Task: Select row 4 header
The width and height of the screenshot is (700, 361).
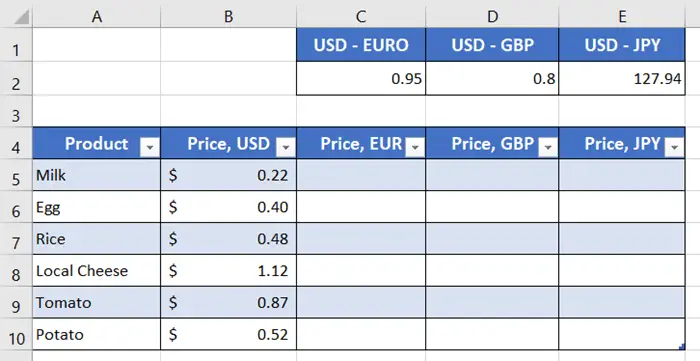Action: [16, 143]
